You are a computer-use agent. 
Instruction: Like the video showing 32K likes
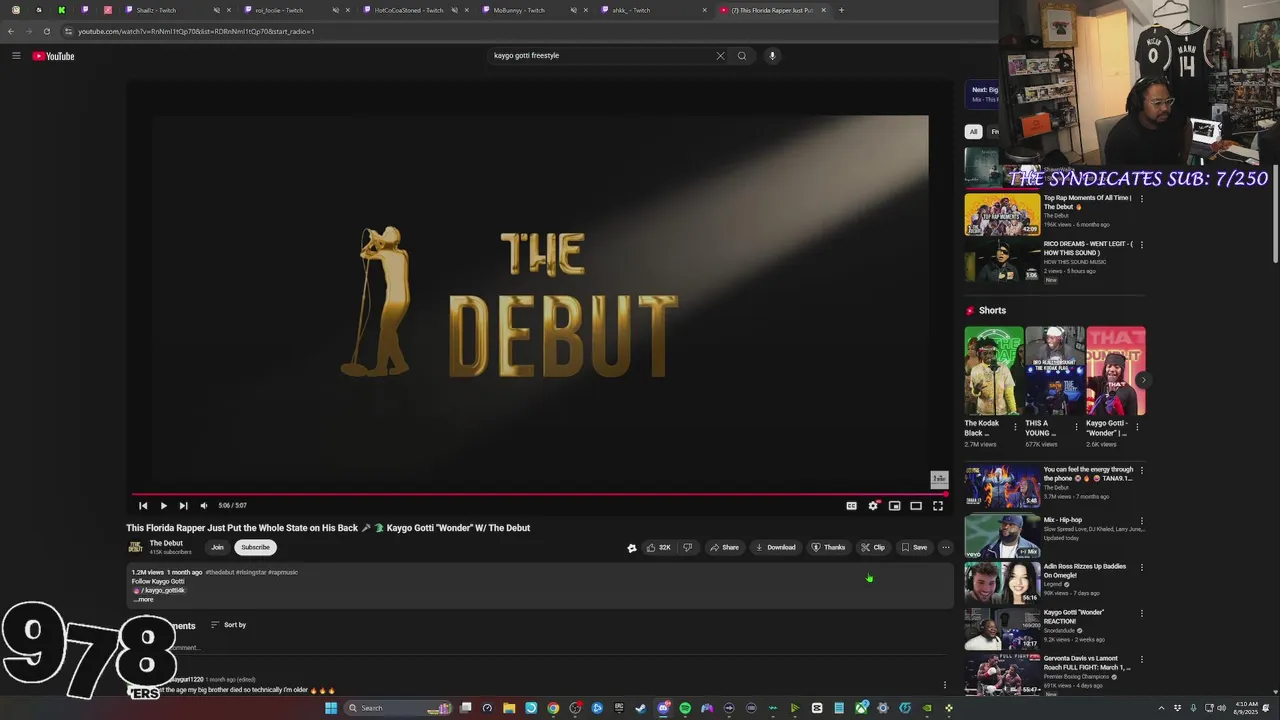point(659,547)
